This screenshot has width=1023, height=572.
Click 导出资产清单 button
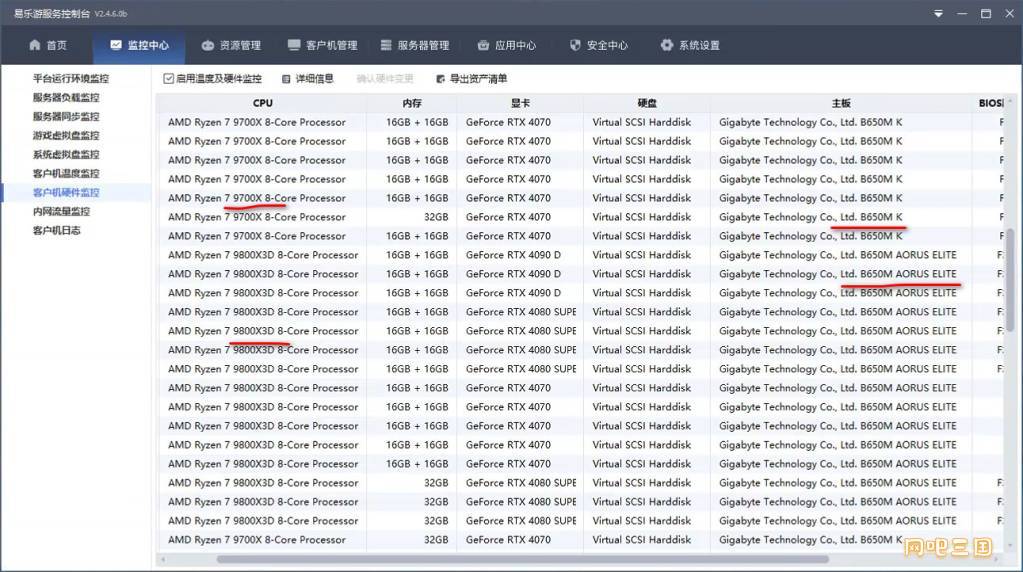pos(472,79)
